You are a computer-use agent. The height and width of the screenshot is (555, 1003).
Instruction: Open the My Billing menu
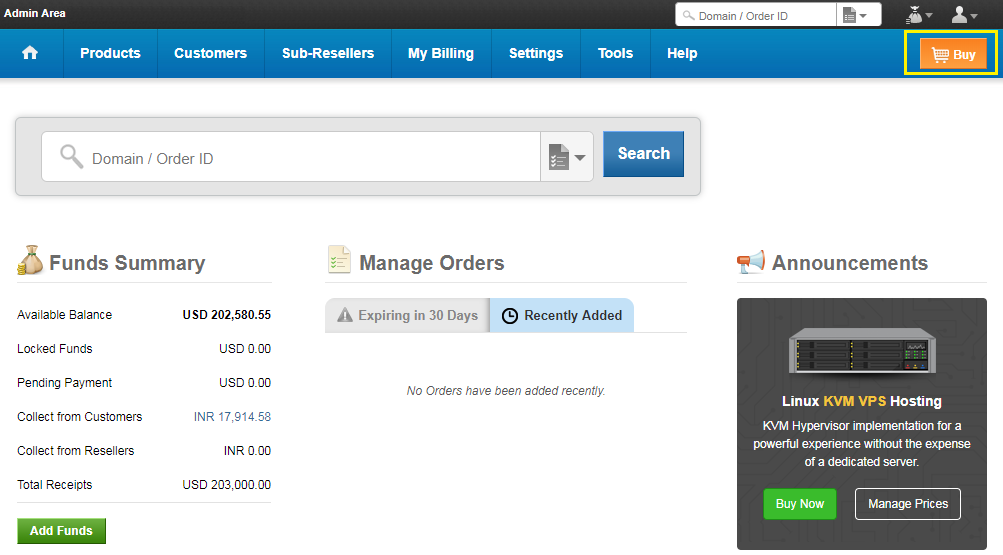[441, 54]
